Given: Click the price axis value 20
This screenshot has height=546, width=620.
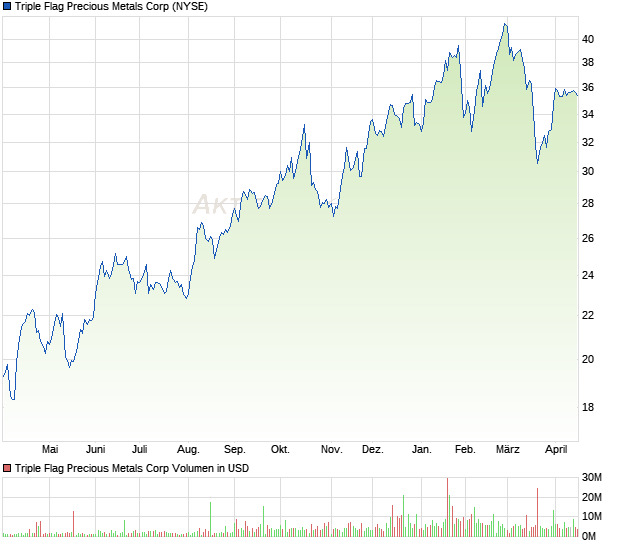Looking at the screenshot, I should click(588, 359).
